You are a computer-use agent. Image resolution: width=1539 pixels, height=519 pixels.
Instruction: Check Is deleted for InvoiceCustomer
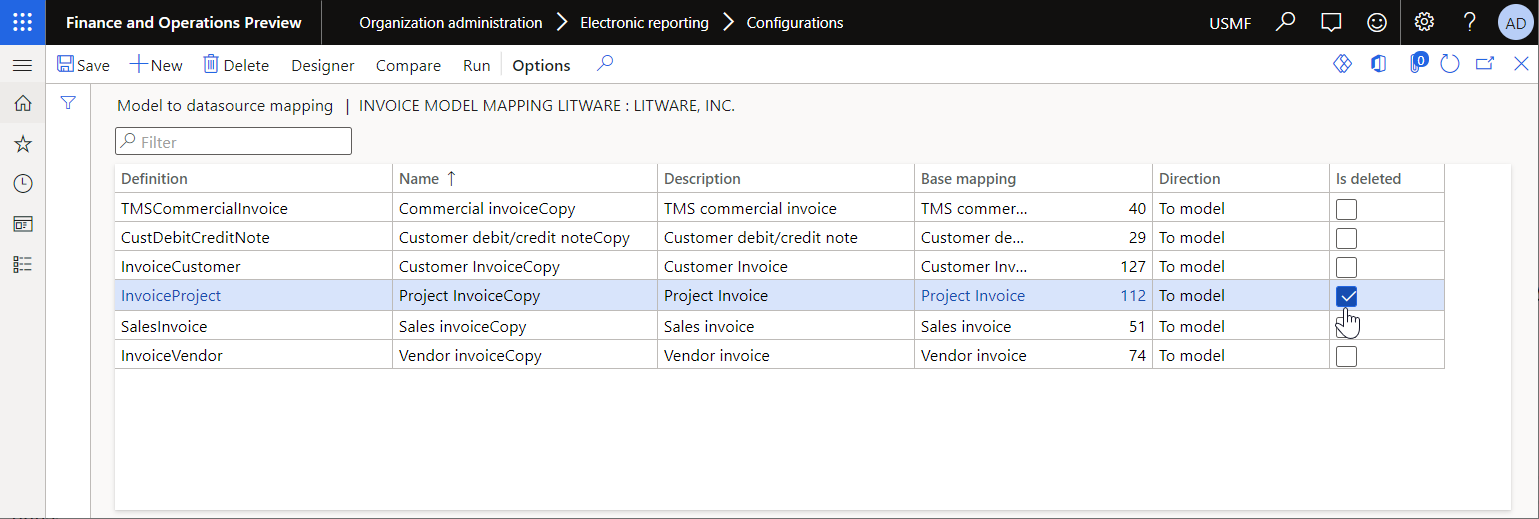click(x=1346, y=267)
